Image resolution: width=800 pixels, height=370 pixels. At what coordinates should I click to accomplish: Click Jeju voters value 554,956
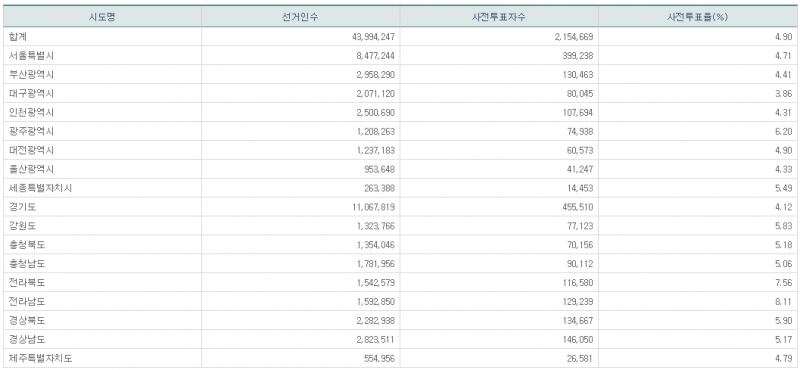coord(379,358)
